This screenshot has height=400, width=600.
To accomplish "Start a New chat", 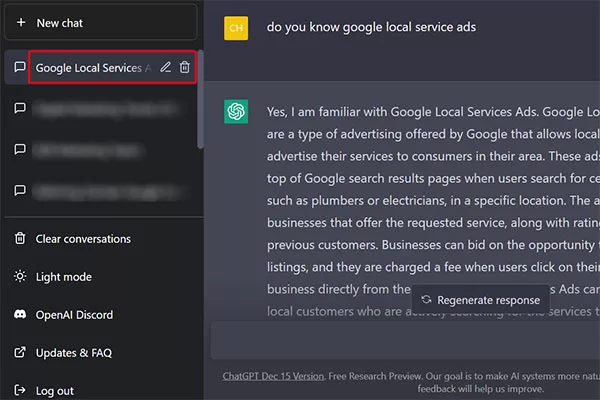I will (x=101, y=23).
